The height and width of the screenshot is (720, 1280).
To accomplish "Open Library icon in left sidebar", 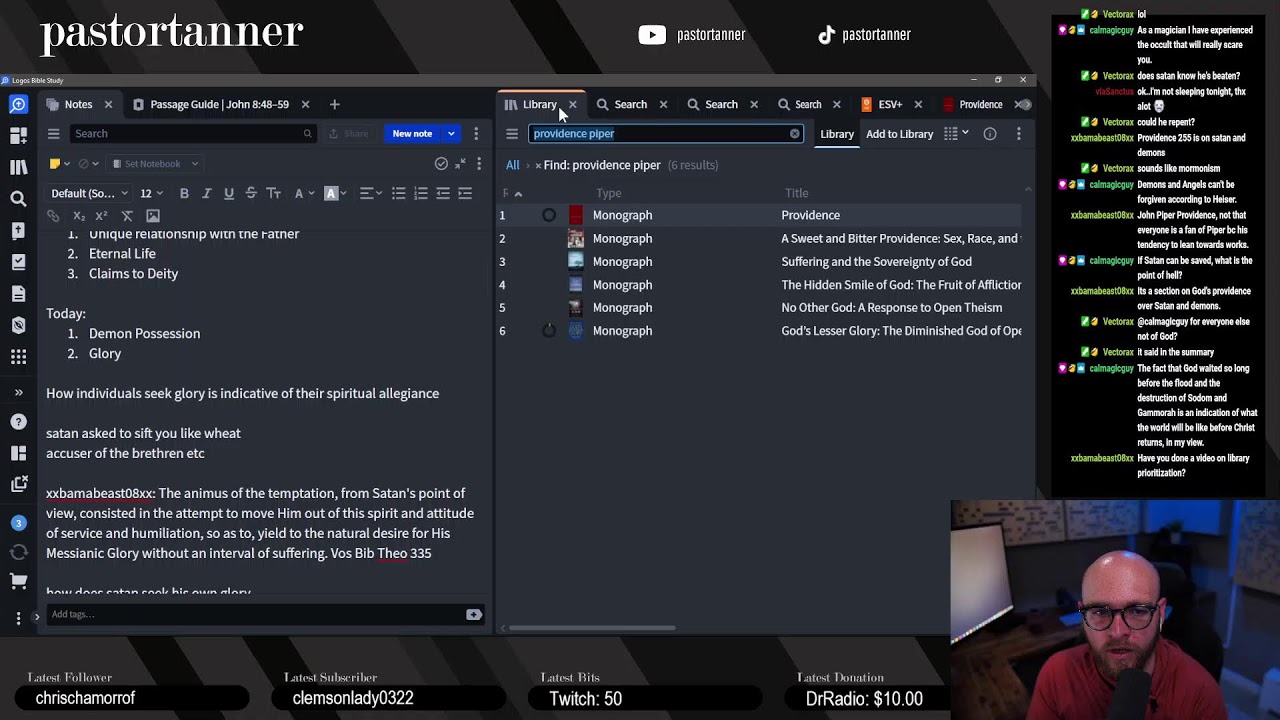I will [x=18, y=167].
